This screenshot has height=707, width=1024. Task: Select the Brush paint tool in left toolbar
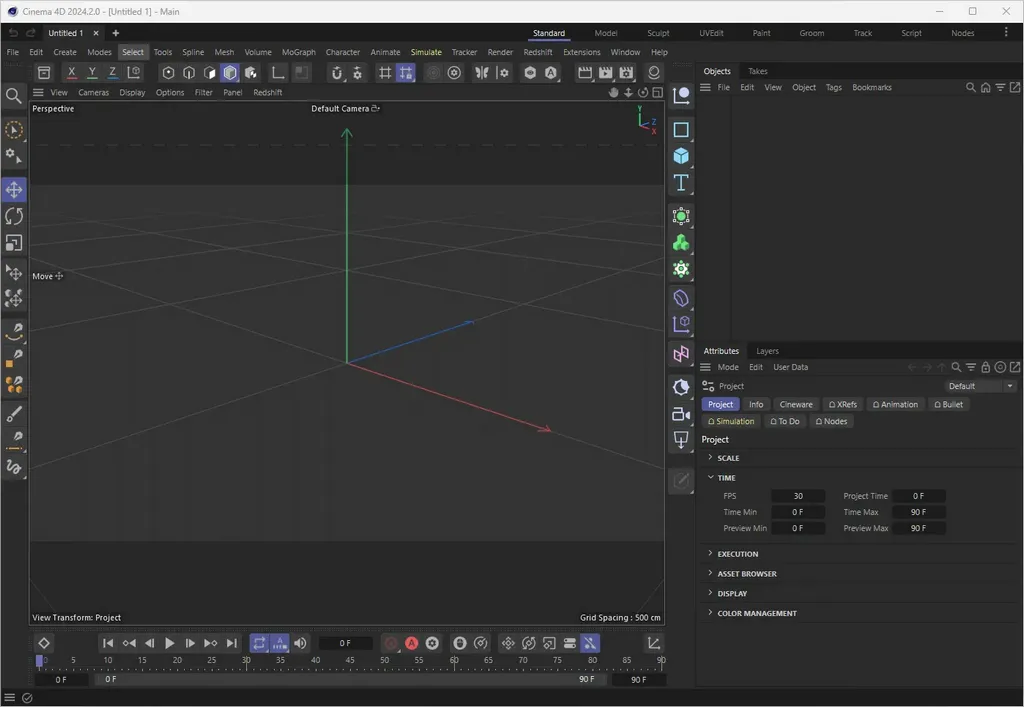pyautogui.click(x=14, y=413)
